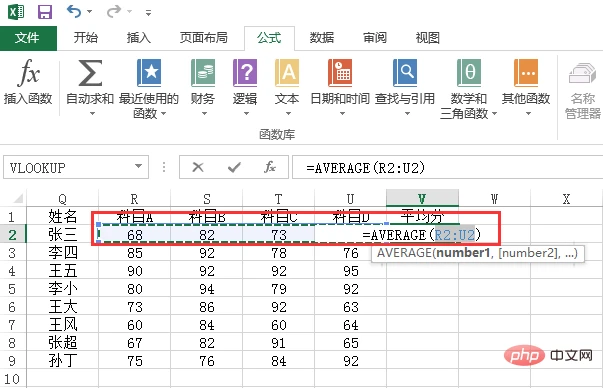Open the 数学和三角函数 book icon
This screenshot has width=603, height=388.
click(469, 73)
